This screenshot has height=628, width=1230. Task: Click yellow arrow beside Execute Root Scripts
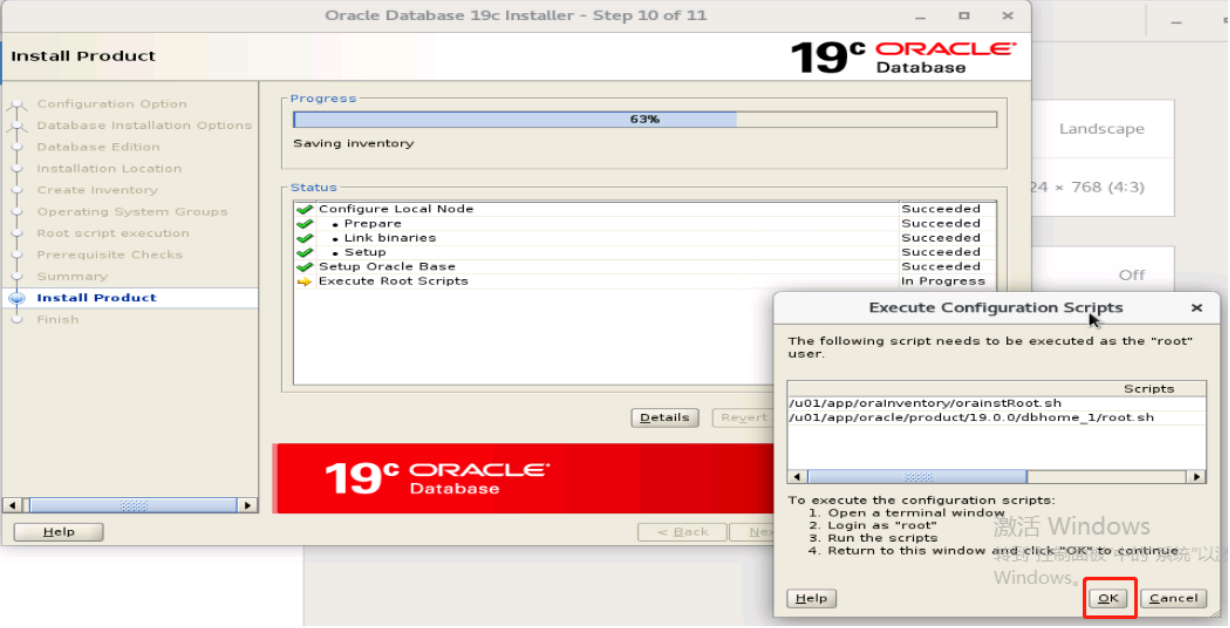(305, 282)
